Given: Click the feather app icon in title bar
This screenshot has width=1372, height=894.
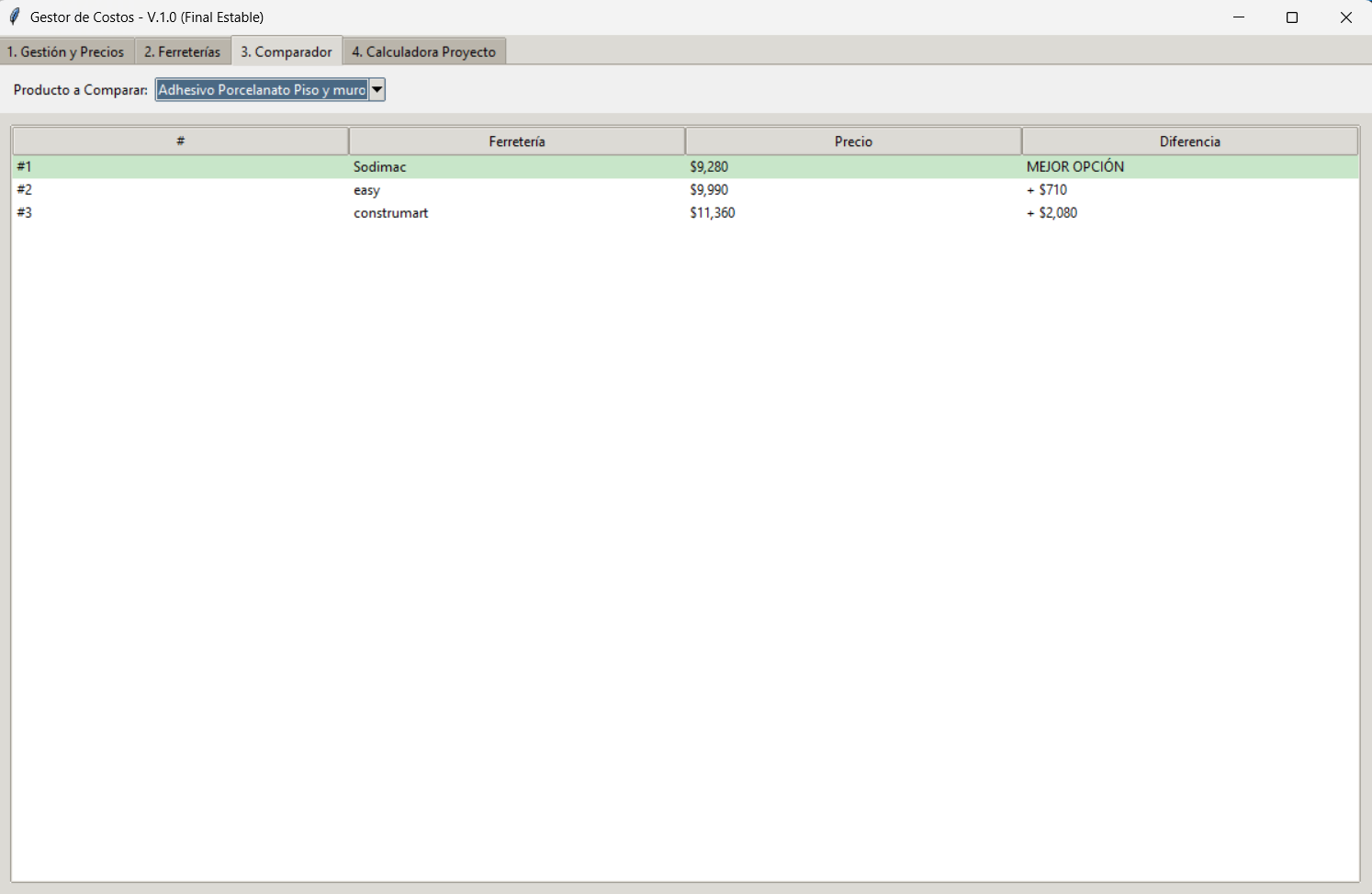Looking at the screenshot, I should 14,17.
